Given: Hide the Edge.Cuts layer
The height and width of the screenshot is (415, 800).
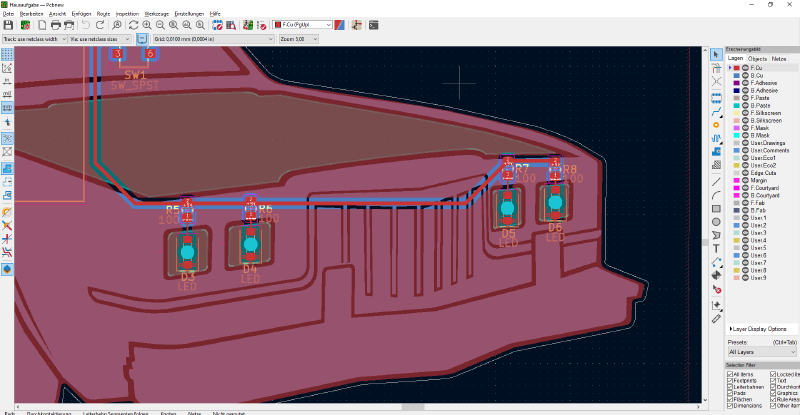Looking at the screenshot, I should pyautogui.click(x=745, y=173).
